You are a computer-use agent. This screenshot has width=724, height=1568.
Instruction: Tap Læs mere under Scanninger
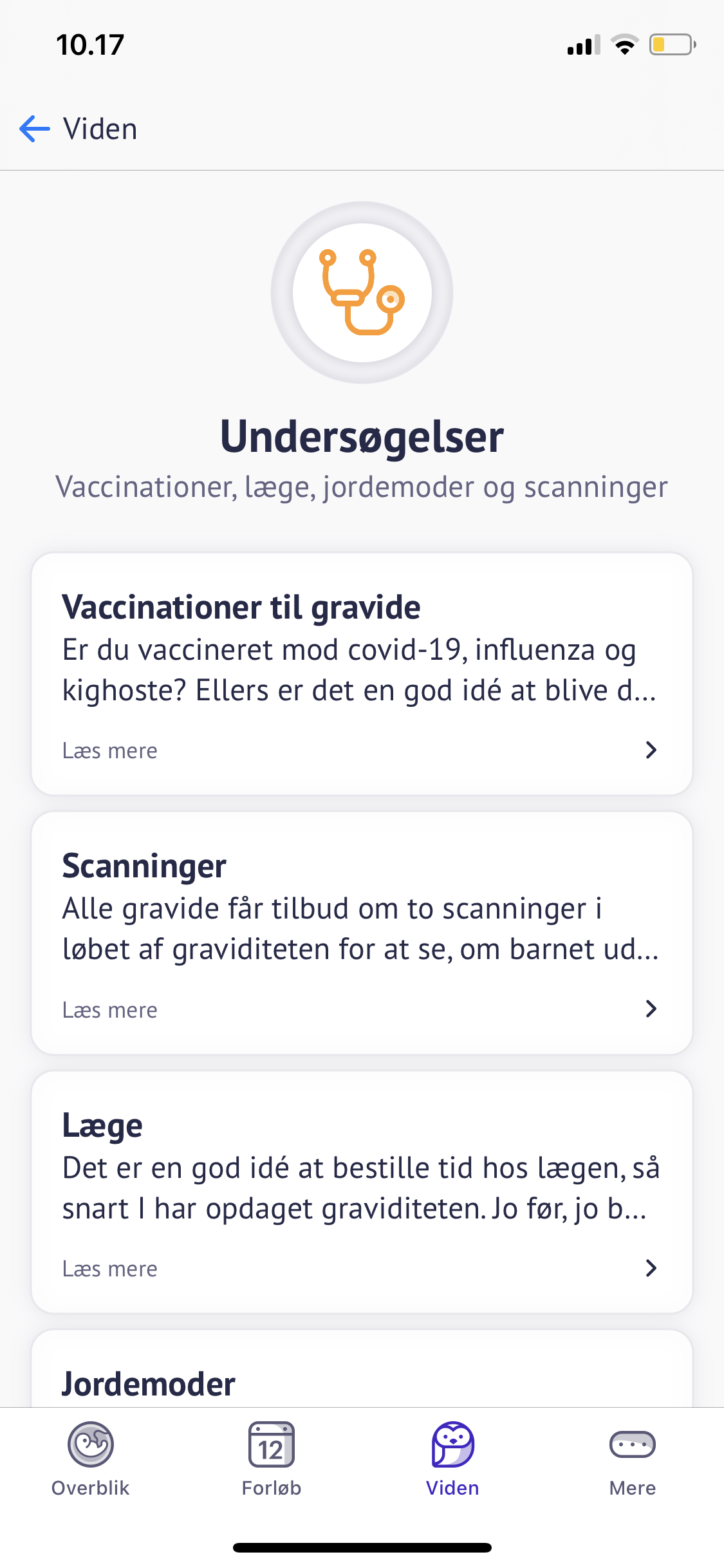(110, 1010)
